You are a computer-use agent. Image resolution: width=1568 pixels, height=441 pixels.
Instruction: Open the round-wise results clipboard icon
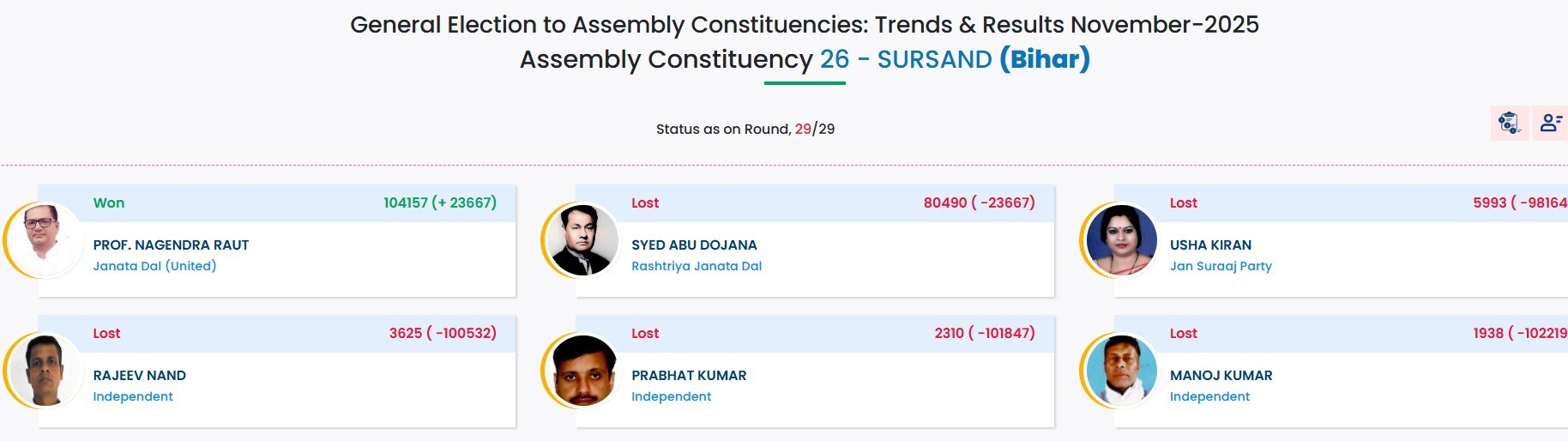1509,123
